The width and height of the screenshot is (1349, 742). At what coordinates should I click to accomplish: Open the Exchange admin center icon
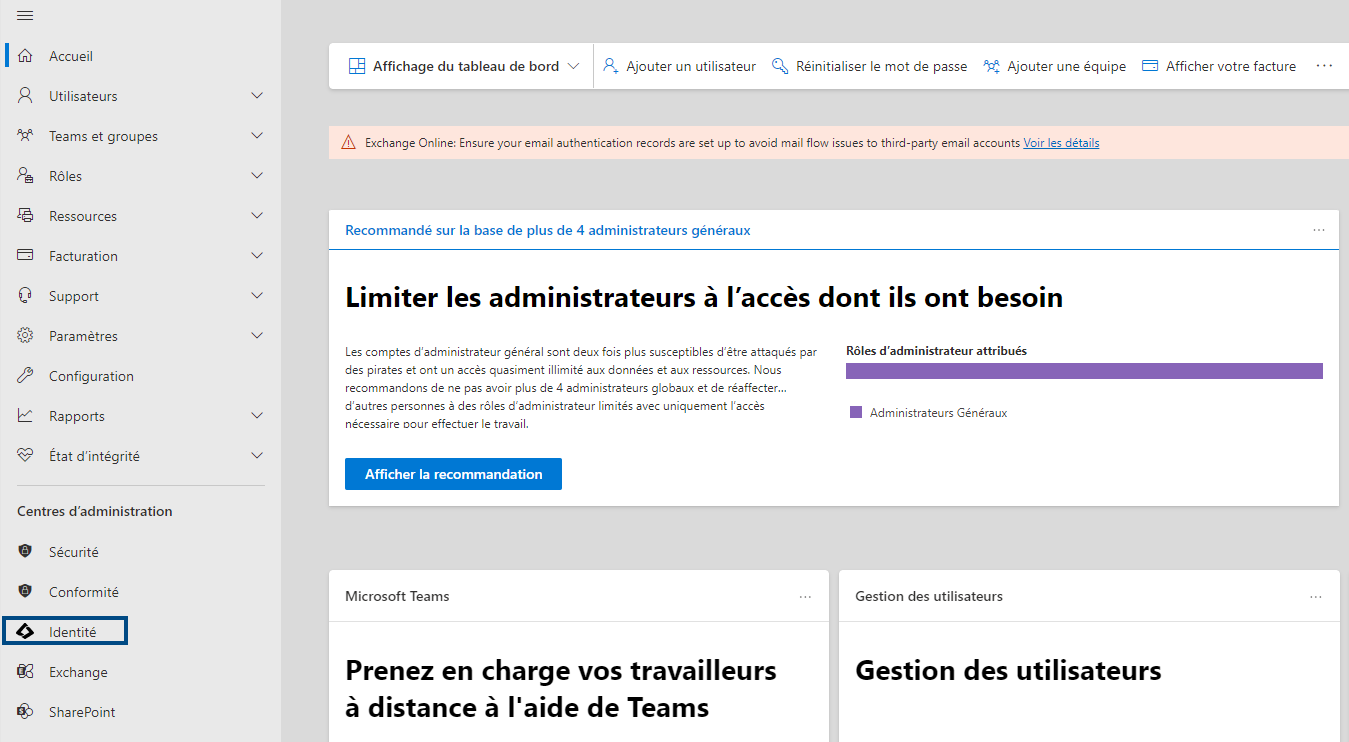(26, 672)
